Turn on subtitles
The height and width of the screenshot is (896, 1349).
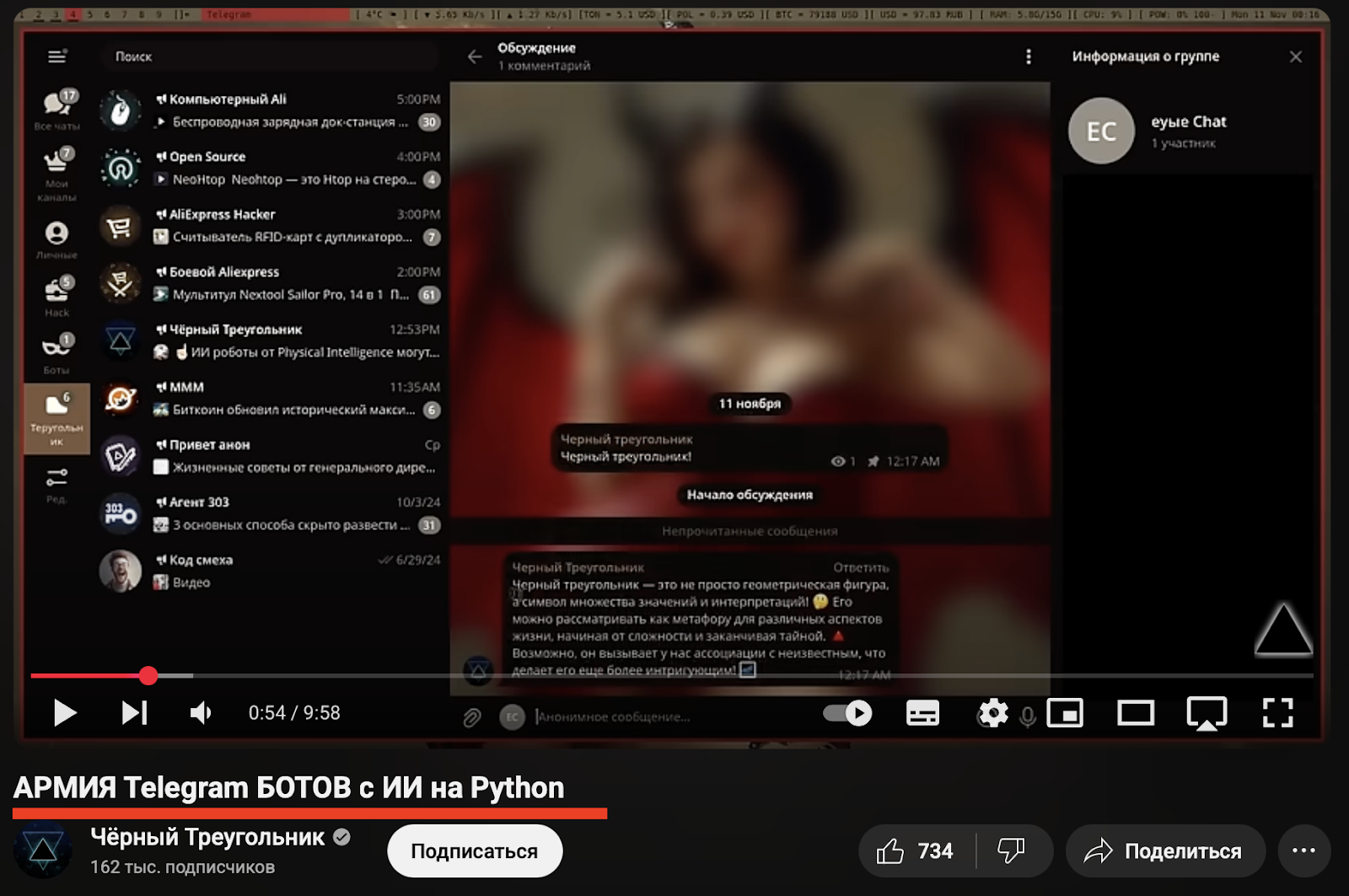pos(922,713)
